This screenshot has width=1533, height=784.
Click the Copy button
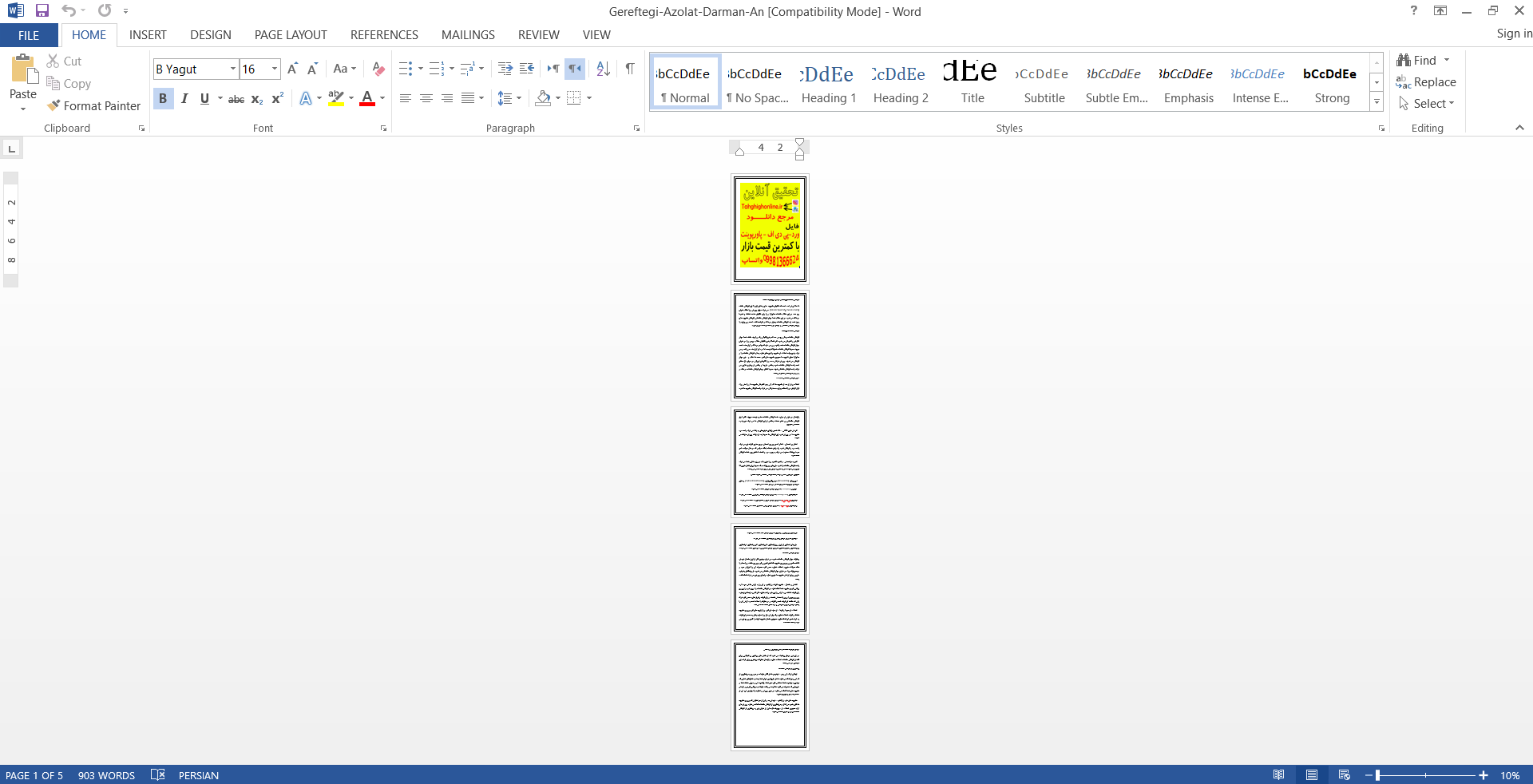69,83
